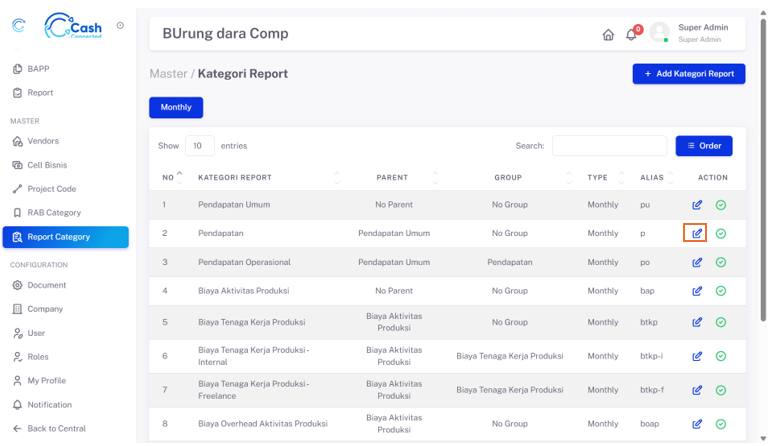The image size is (771, 446).
Task: Click the Super Admin avatar
Action: 659,33
